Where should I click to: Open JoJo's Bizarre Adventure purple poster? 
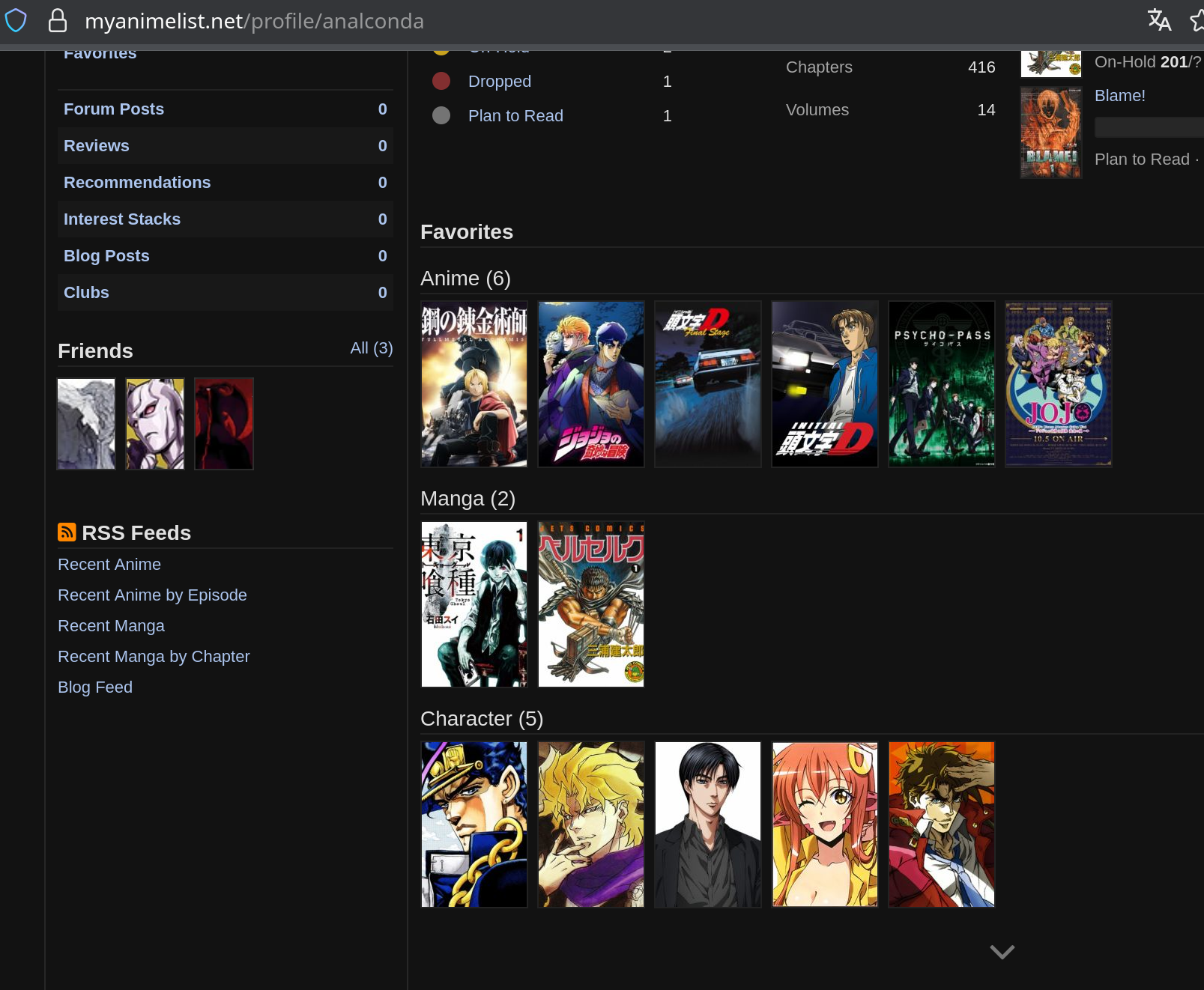[x=591, y=384]
